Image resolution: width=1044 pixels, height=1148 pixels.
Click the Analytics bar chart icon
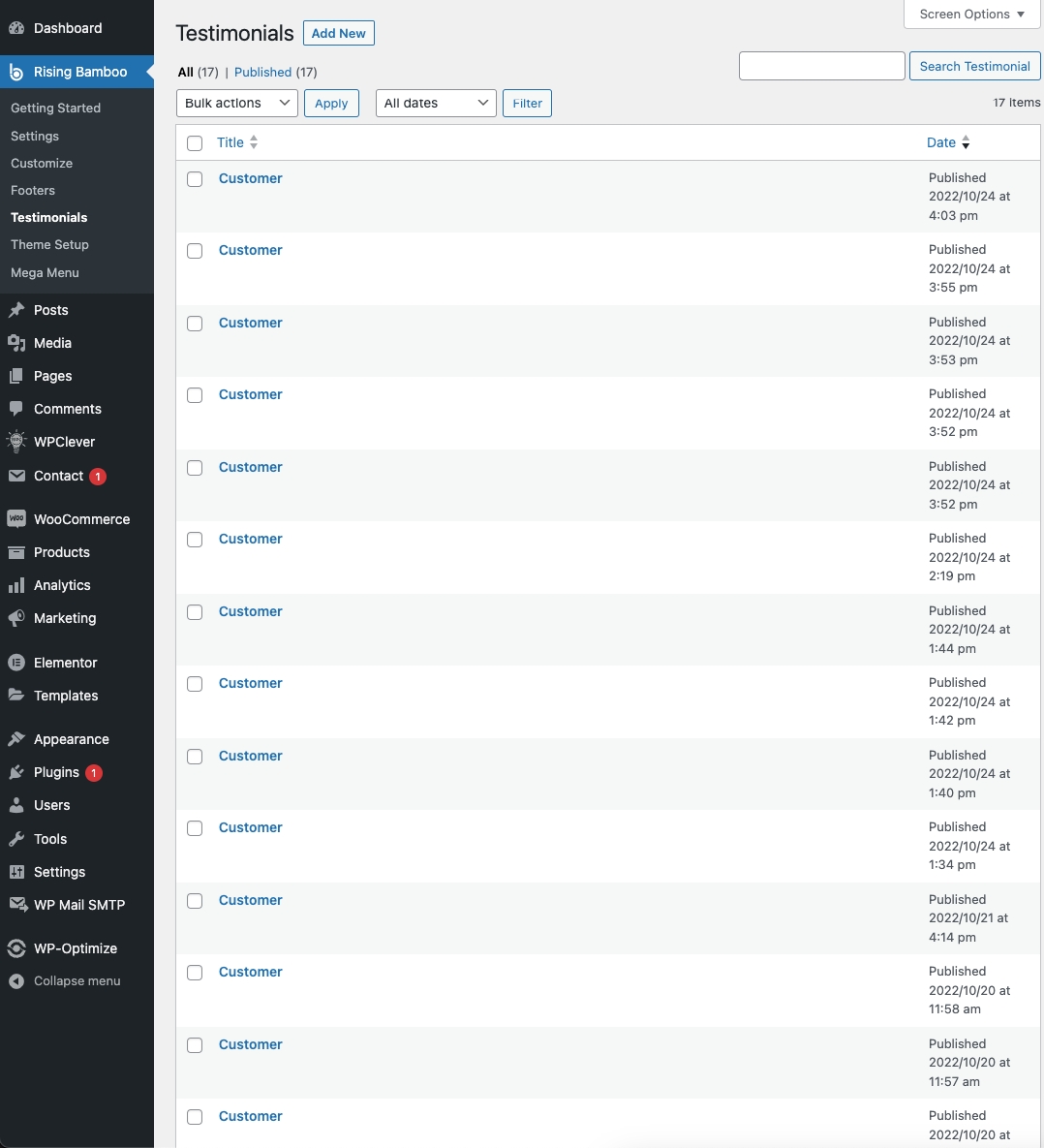point(16,585)
